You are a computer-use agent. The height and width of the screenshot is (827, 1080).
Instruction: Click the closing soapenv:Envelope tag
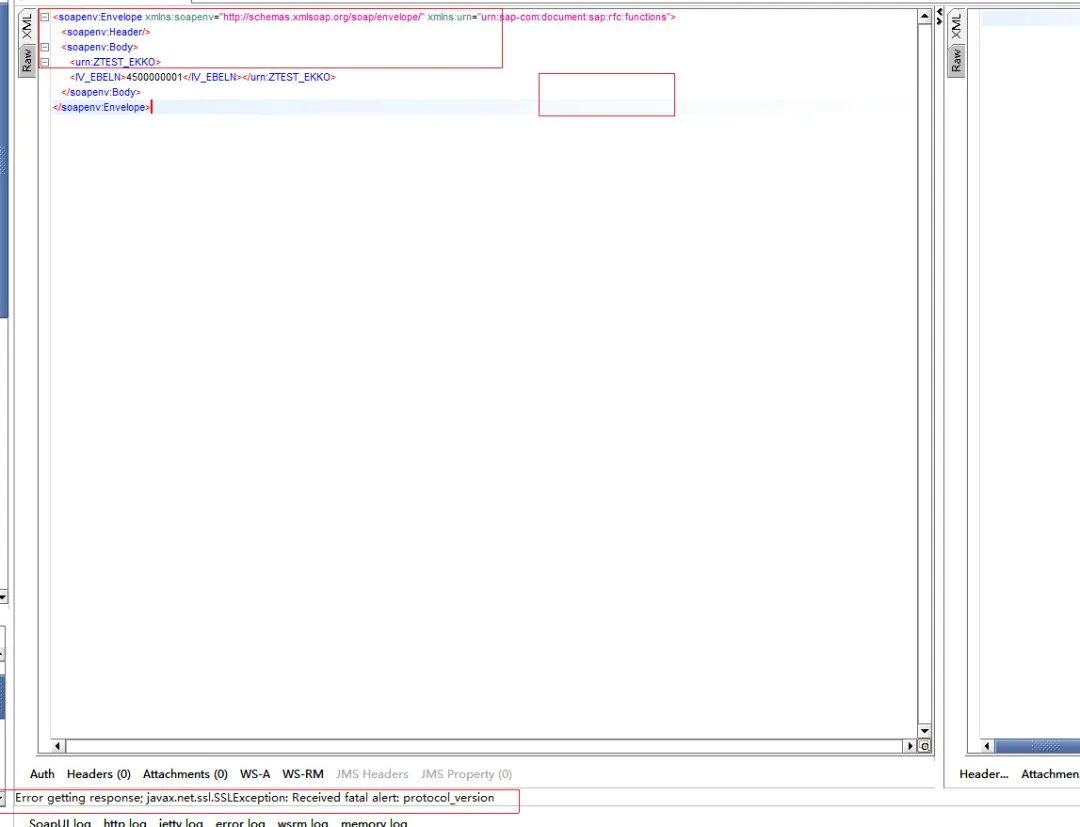101,107
